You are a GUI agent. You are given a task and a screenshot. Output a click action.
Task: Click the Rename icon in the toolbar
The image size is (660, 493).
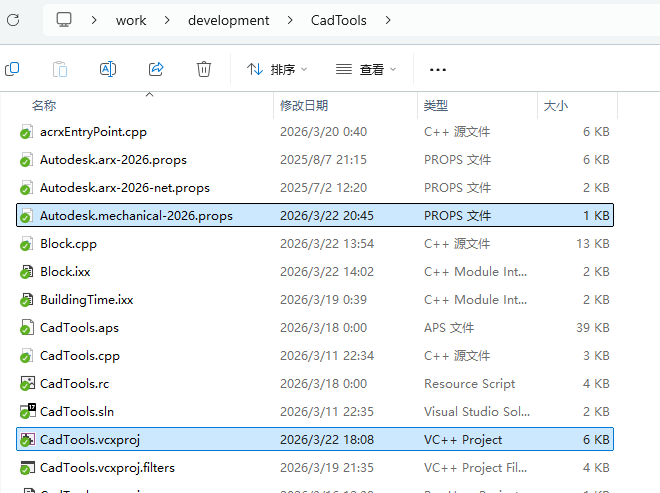coord(108,69)
